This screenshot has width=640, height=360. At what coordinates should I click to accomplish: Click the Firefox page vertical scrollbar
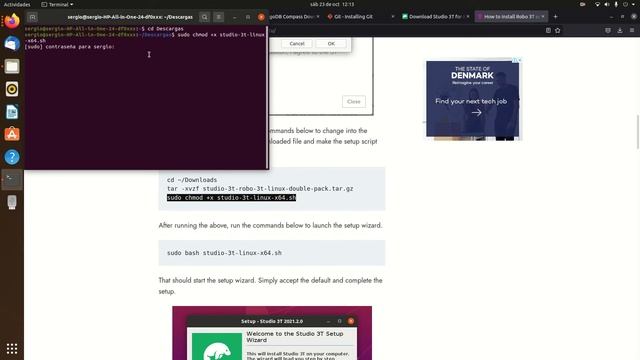(x=638, y=132)
